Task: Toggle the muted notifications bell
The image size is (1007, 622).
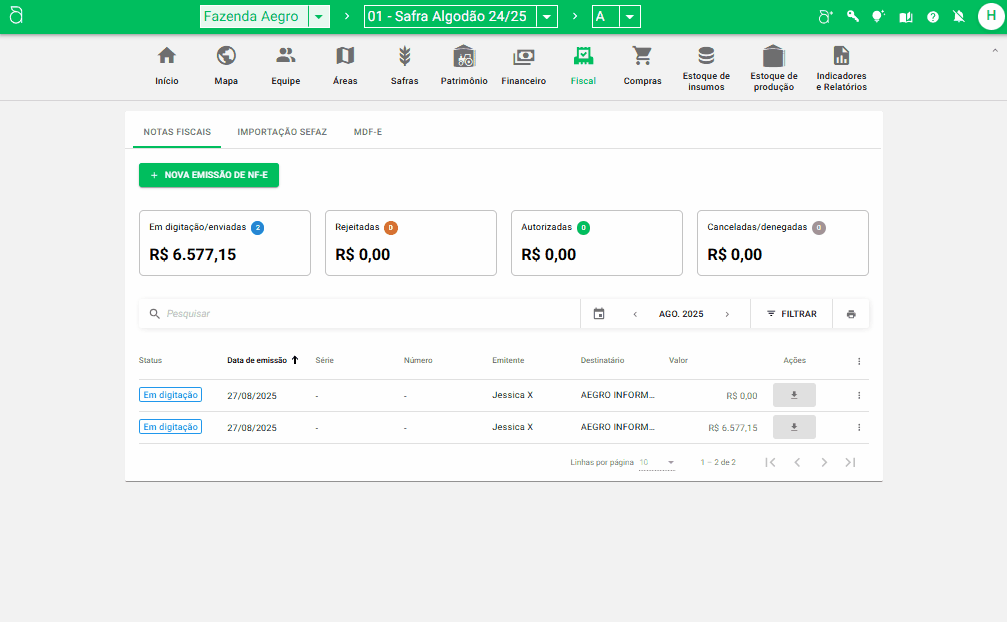Action: click(959, 17)
